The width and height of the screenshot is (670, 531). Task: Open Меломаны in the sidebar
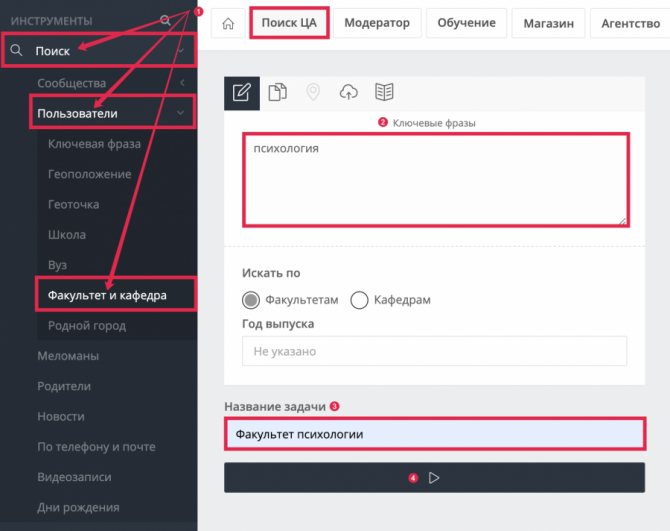coord(68,356)
